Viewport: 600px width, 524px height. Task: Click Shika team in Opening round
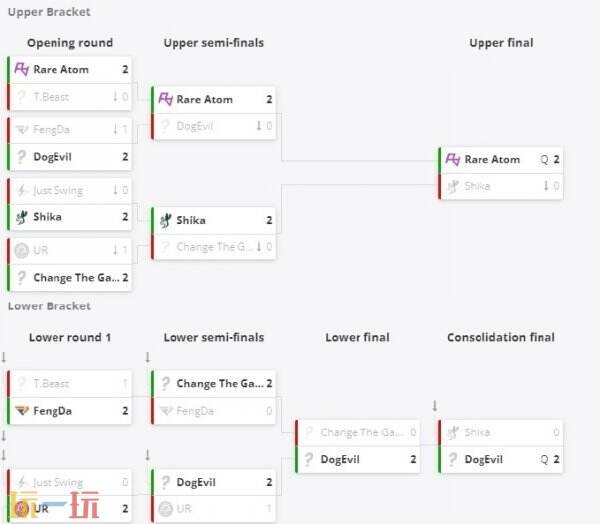pyautogui.click(x=69, y=217)
